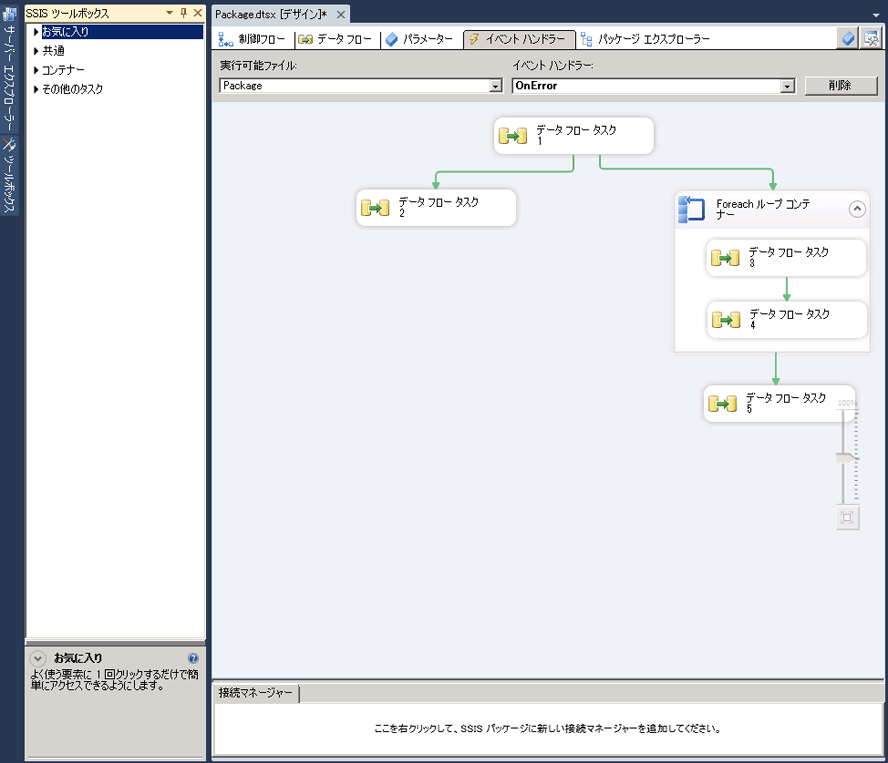Open the 実行可能ファイル dropdown
This screenshot has width=888, height=763.
click(495, 87)
